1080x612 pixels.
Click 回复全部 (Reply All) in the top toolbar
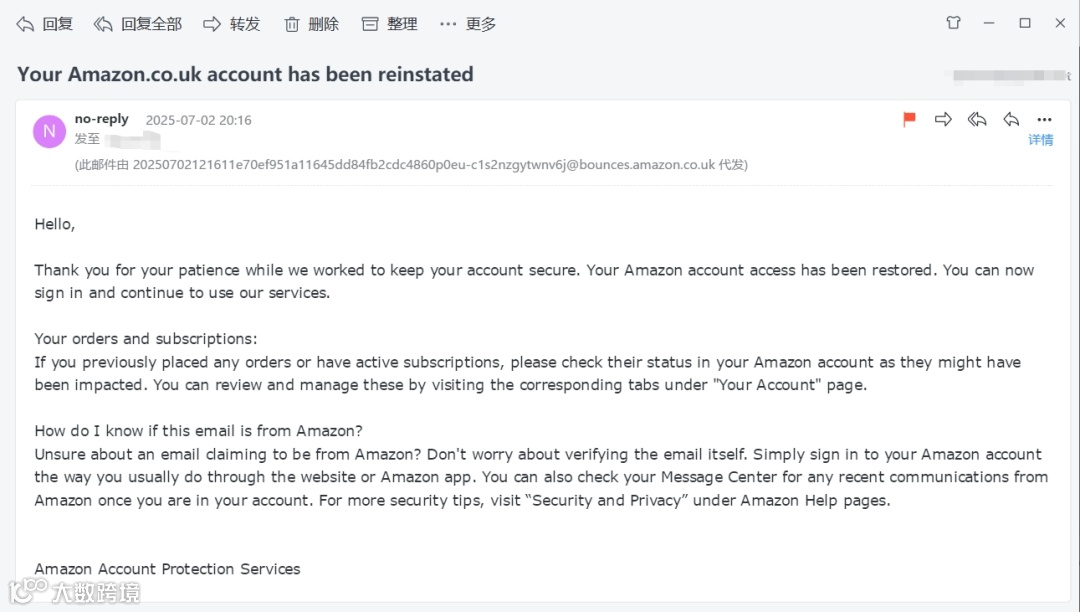tap(138, 24)
